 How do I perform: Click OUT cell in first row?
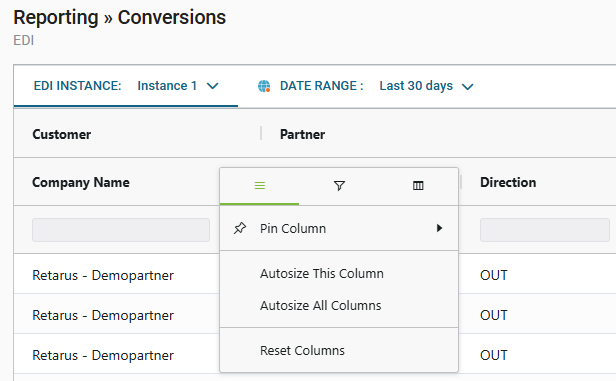[494, 275]
